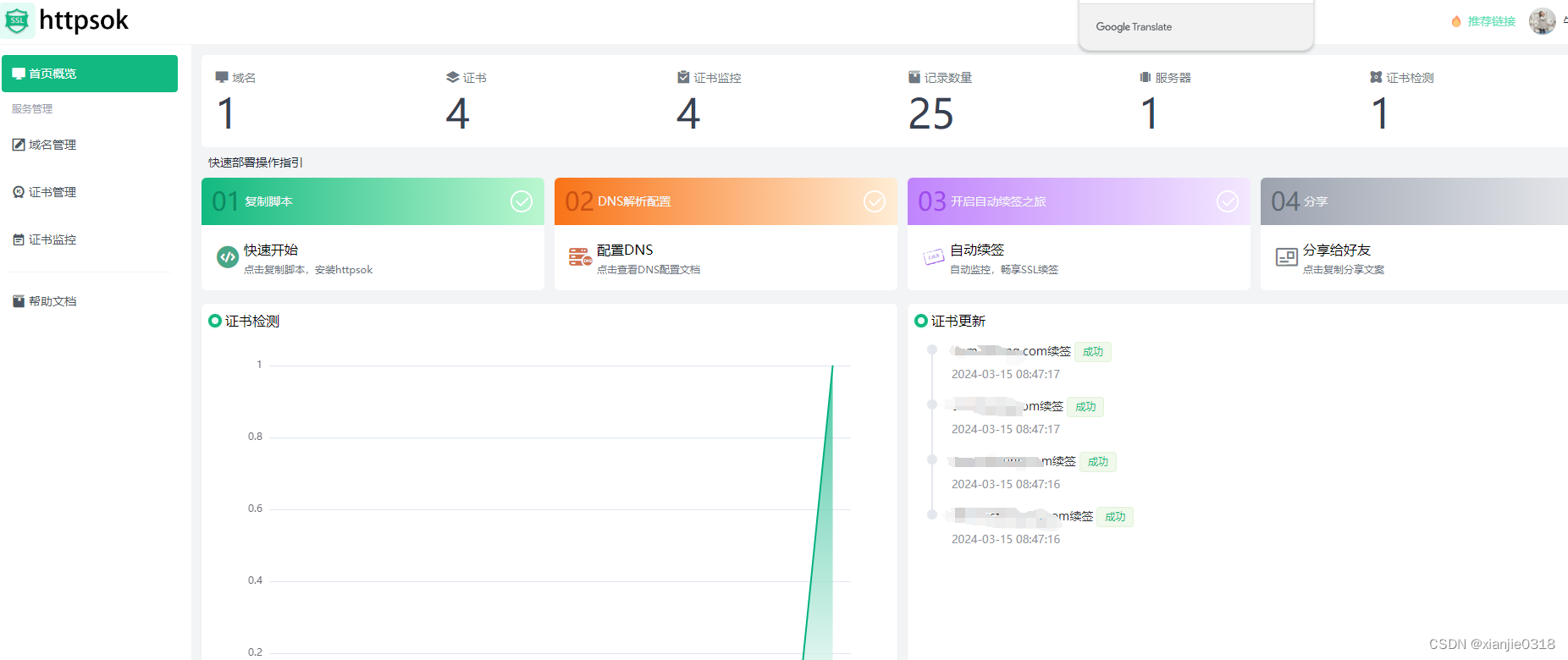The width and height of the screenshot is (1568, 660).
Task: Click the 成功 tag at 08:47:17 first entry
Action: click(x=1093, y=352)
